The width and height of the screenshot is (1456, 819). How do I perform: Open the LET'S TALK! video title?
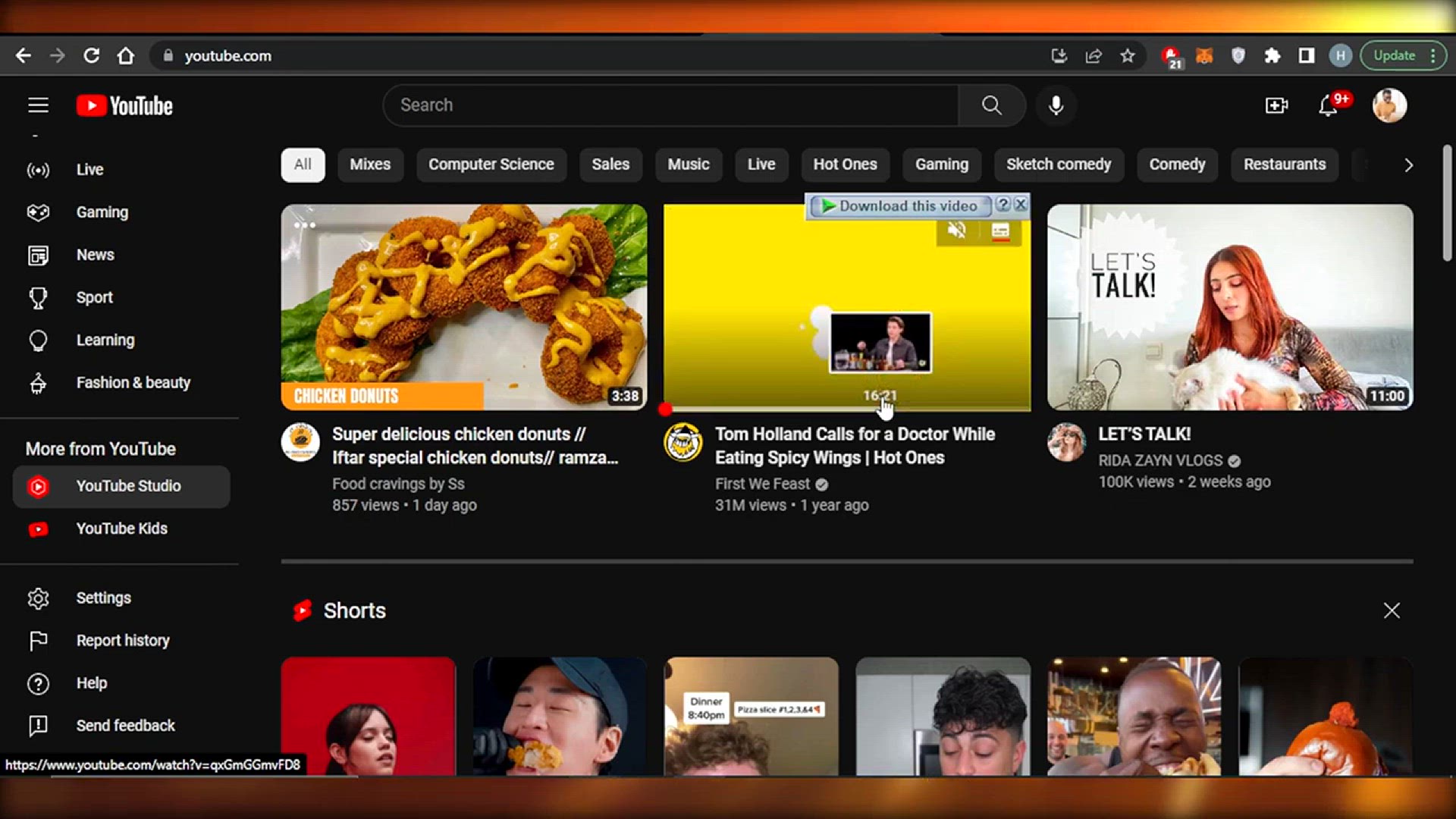[x=1144, y=434]
